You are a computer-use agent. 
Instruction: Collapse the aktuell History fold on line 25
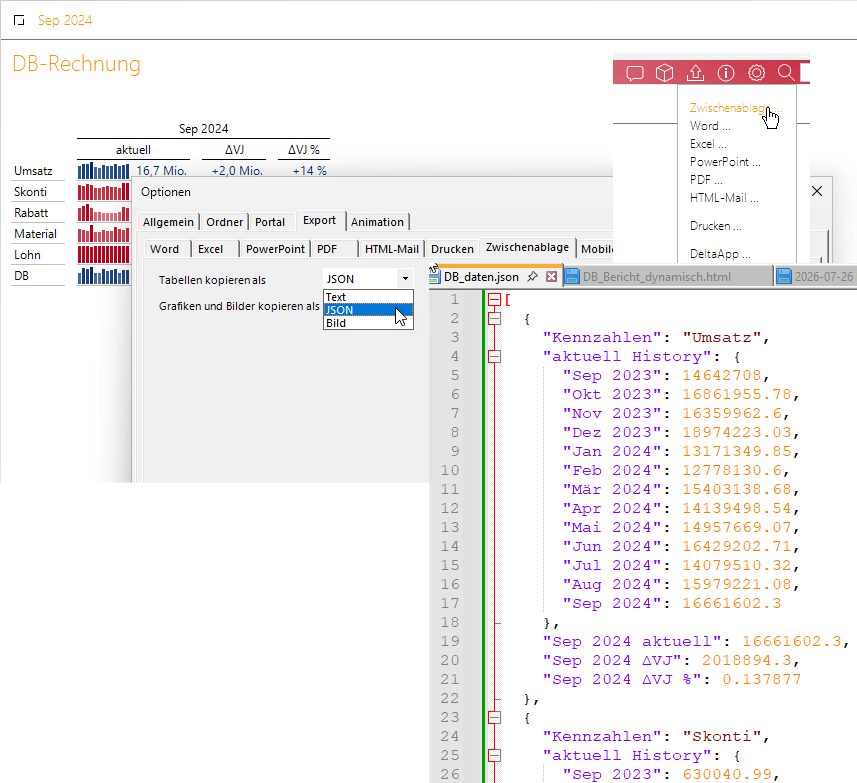(494, 756)
